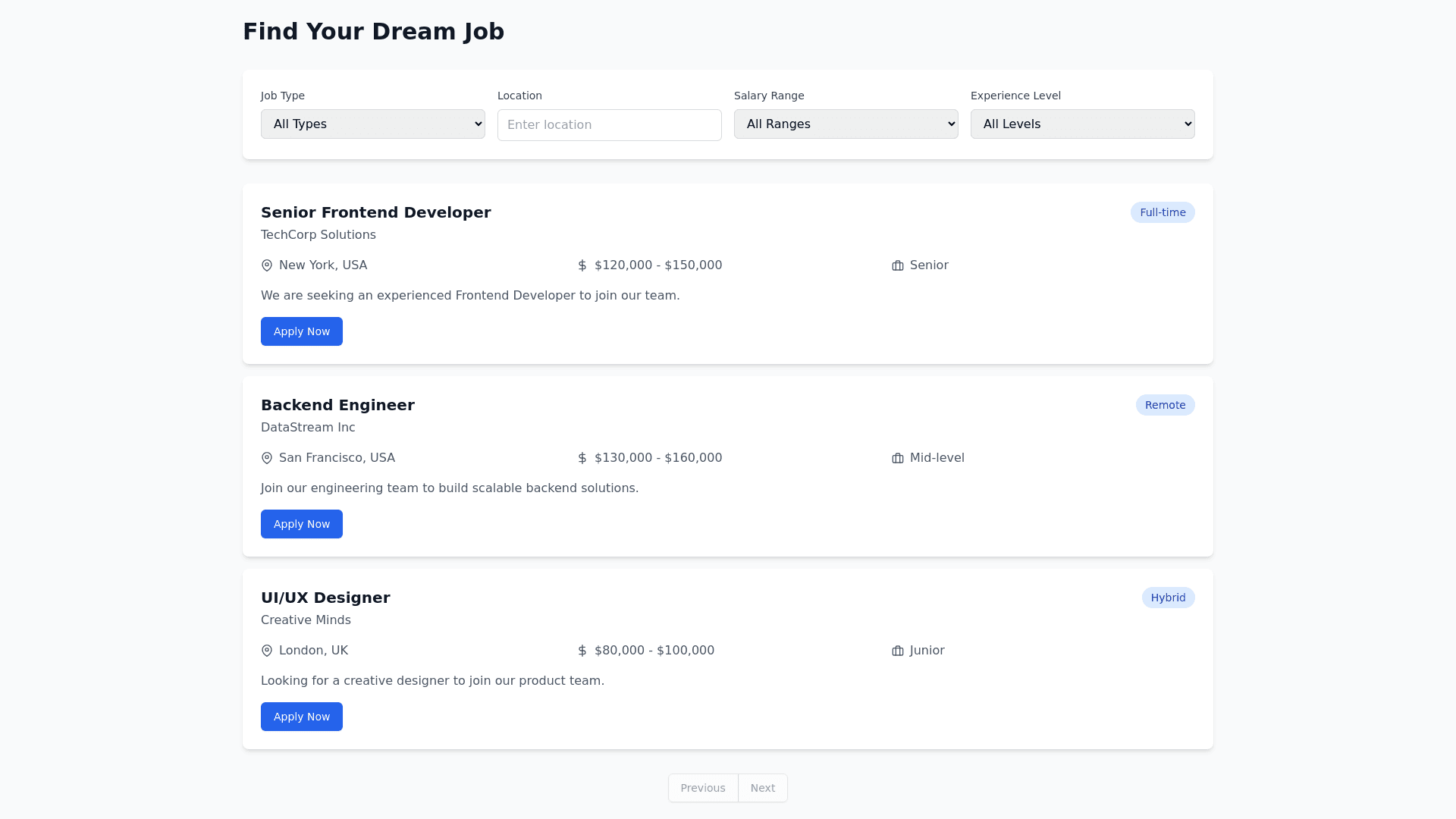Image resolution: width=1456 pixels, height=819 pixels.
Task: Click location pin icon beside New York
Action: tap(267, 265)
